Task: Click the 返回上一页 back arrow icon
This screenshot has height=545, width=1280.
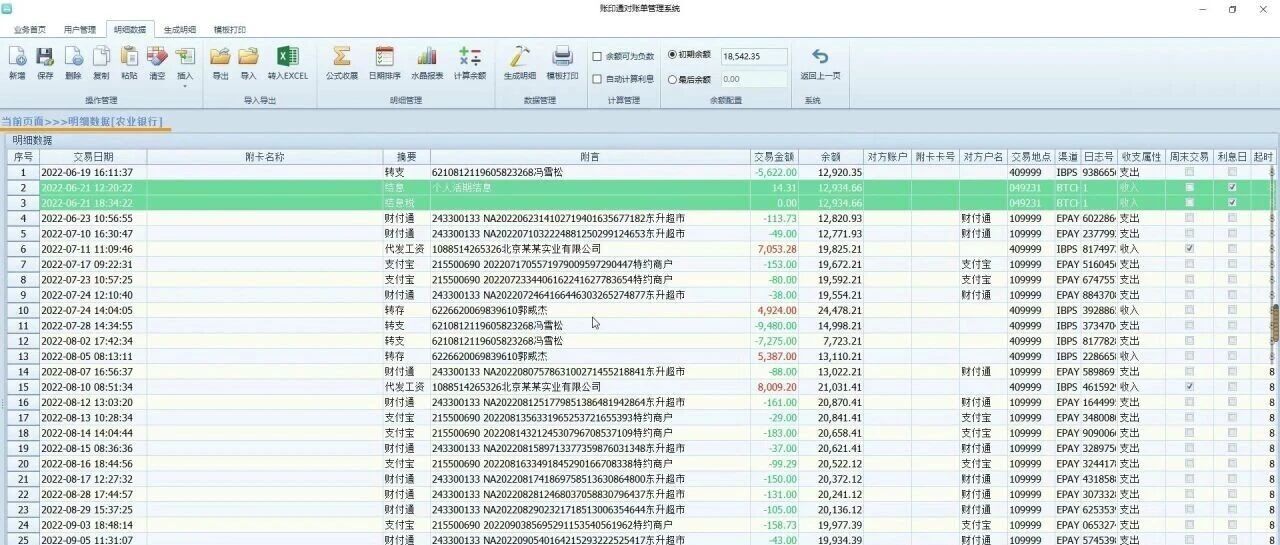Action: pyautogui.click(x=820, y=57)
